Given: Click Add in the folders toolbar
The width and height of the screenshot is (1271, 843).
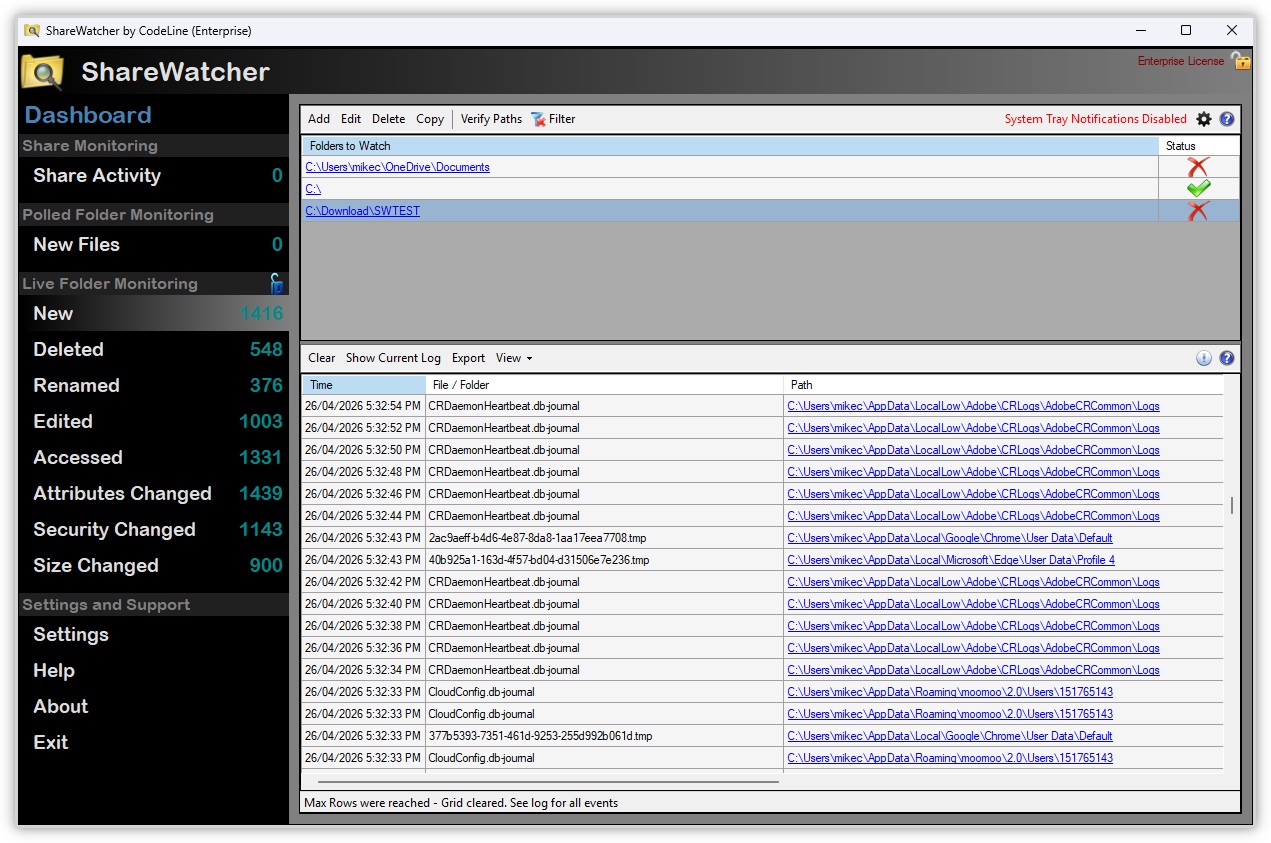Looking at the screenshot, I should [x=318, y=119].
